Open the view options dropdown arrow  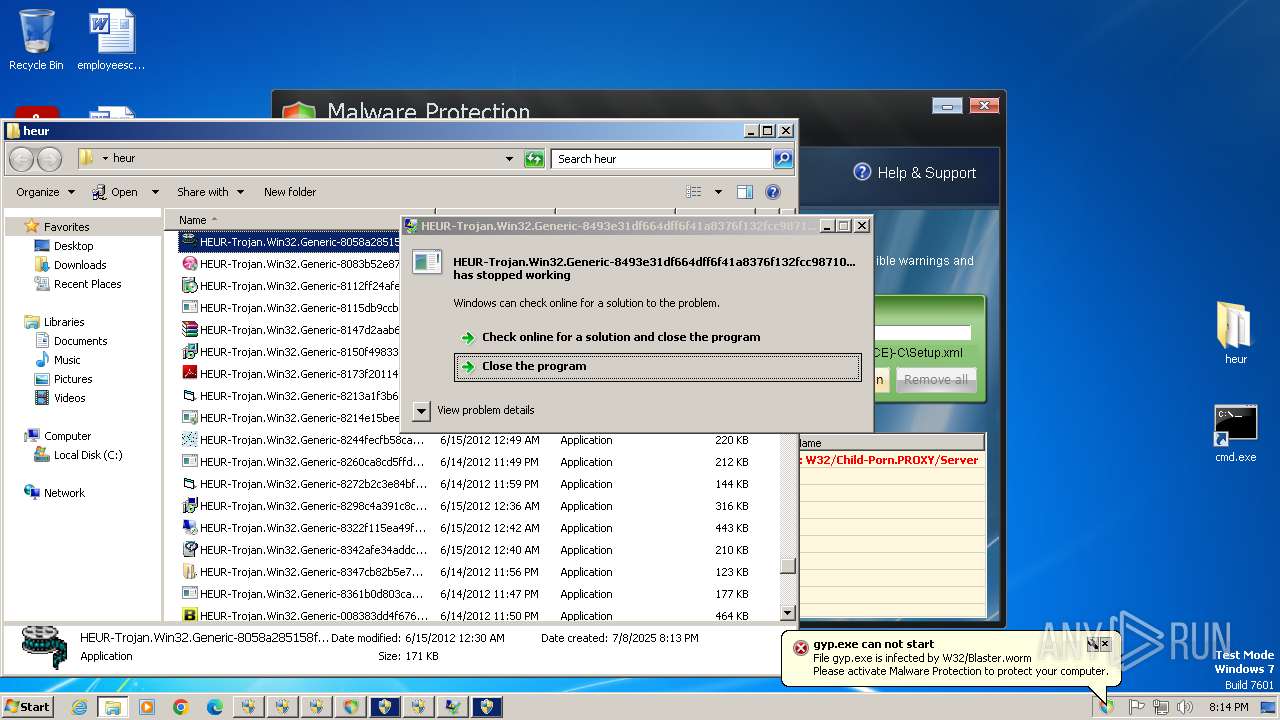pyautogui.click(x=718, y=192)
